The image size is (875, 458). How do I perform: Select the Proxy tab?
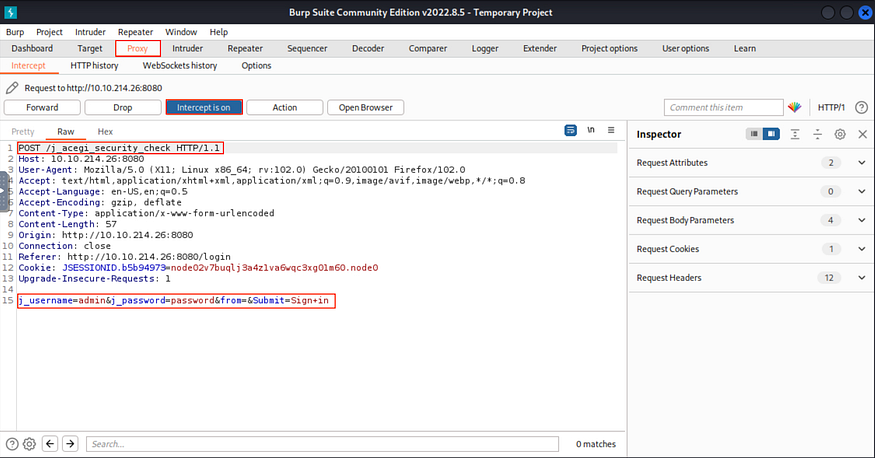point(138,49)
